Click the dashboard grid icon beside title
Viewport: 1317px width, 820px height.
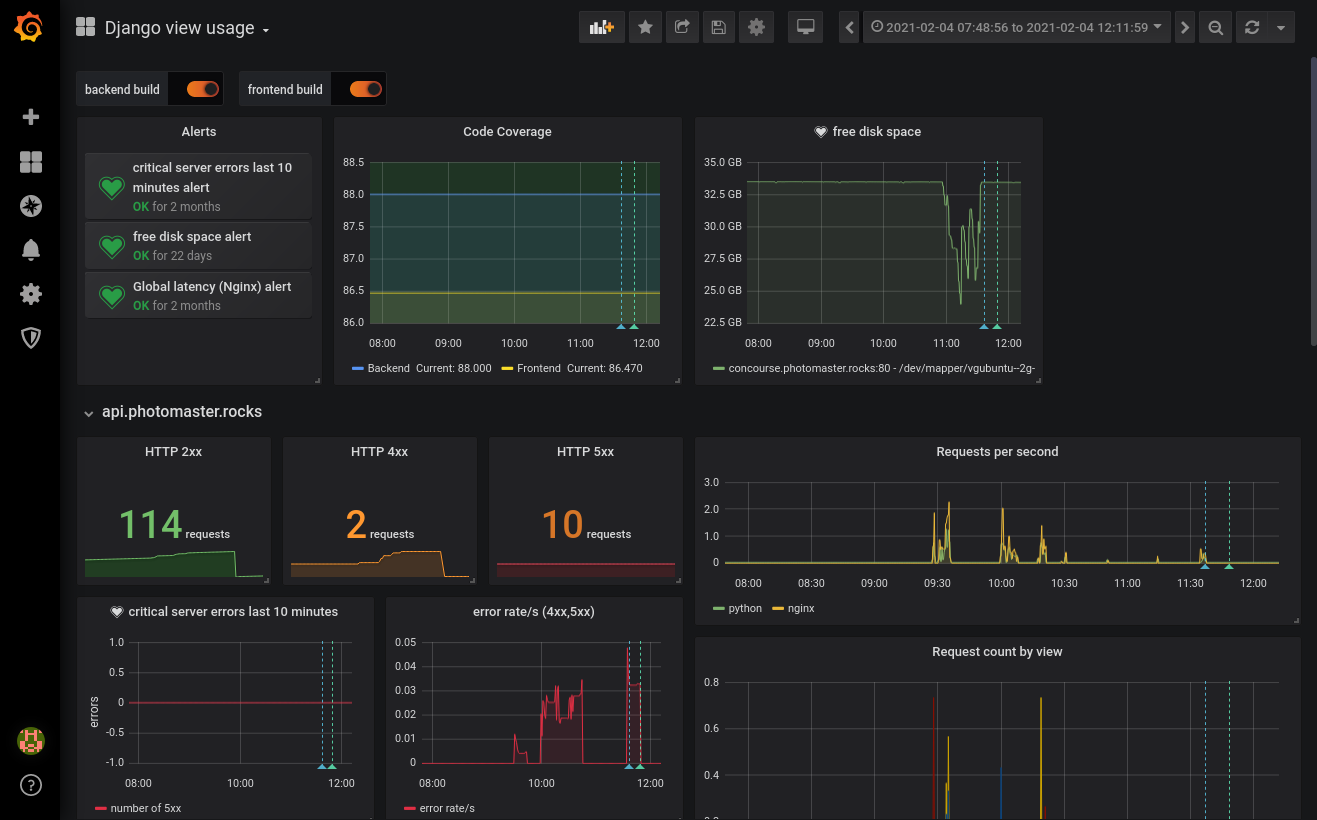(86, 28)
